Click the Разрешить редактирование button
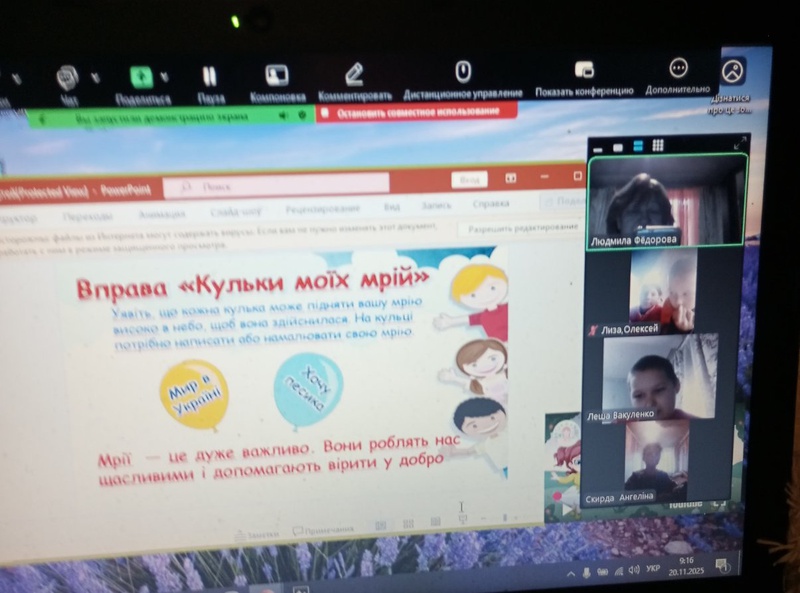This screenshot has height=593, width=800. (x=518, y=228)
